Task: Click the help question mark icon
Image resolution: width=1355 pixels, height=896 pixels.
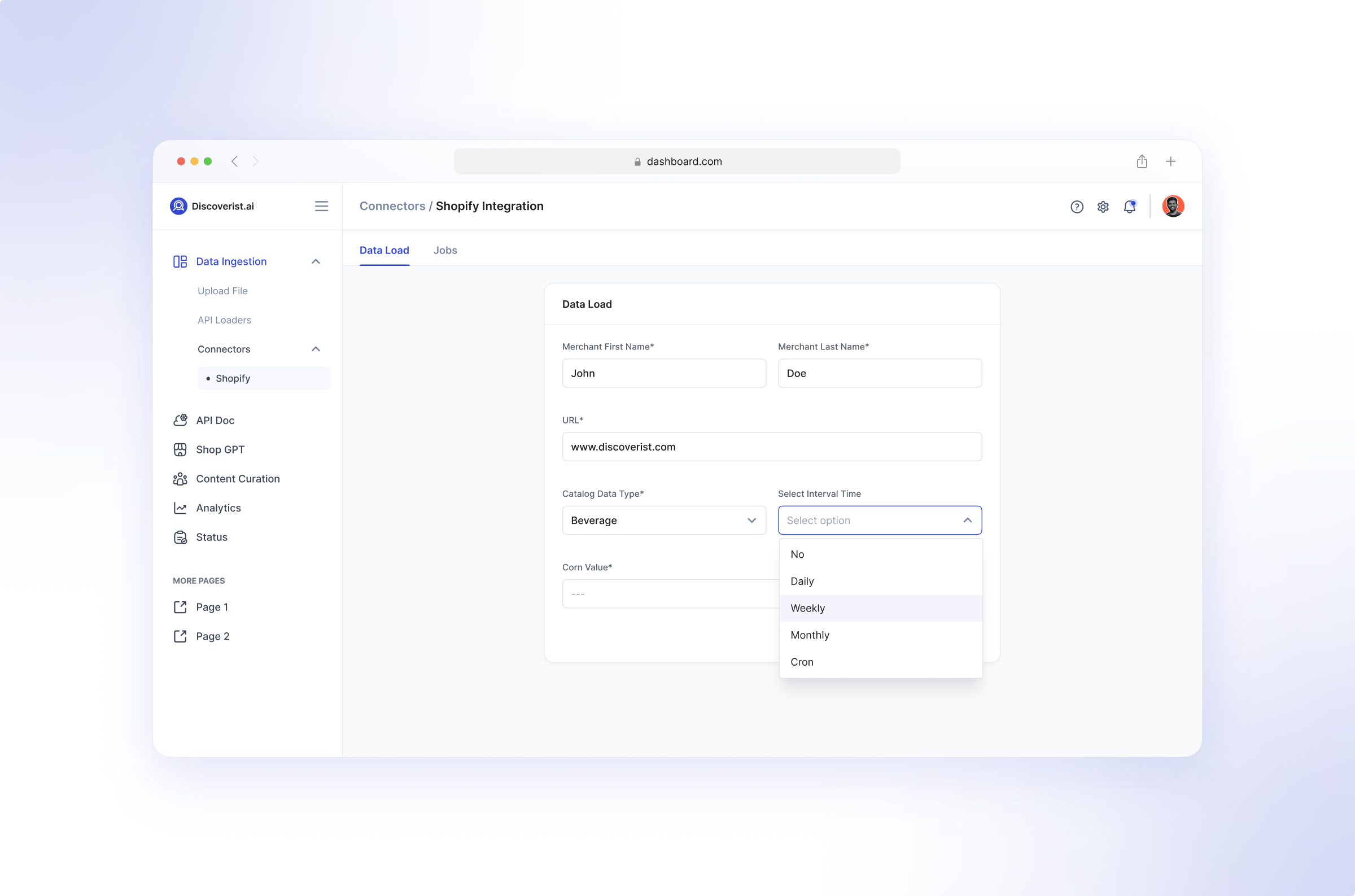Action: tap(1077, 207)
